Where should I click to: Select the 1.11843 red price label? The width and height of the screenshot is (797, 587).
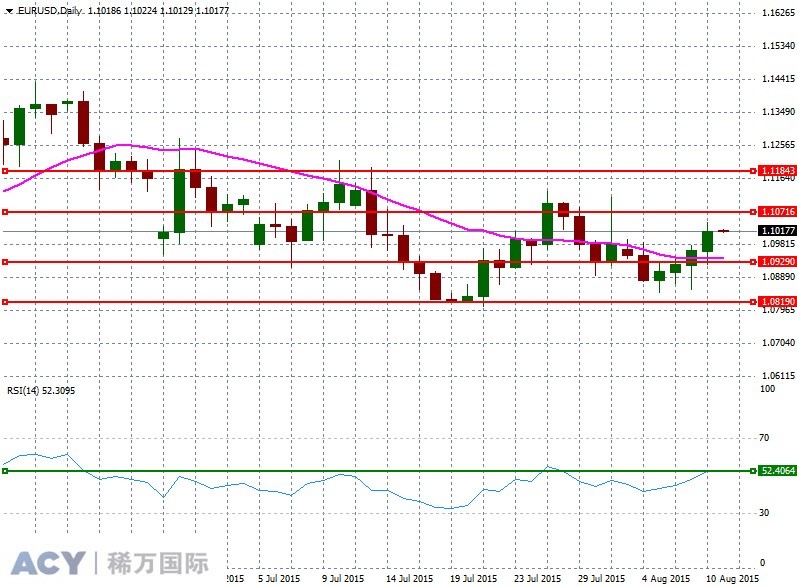click(777, 171)
